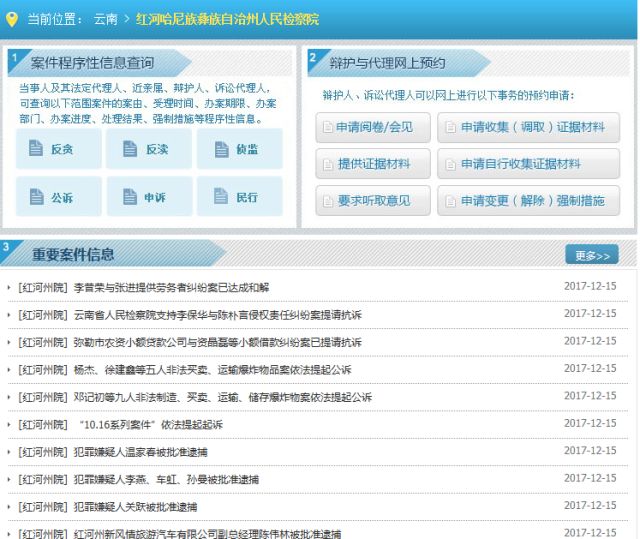
Task: Select the 申诉 query label
Action: point(155,198)
